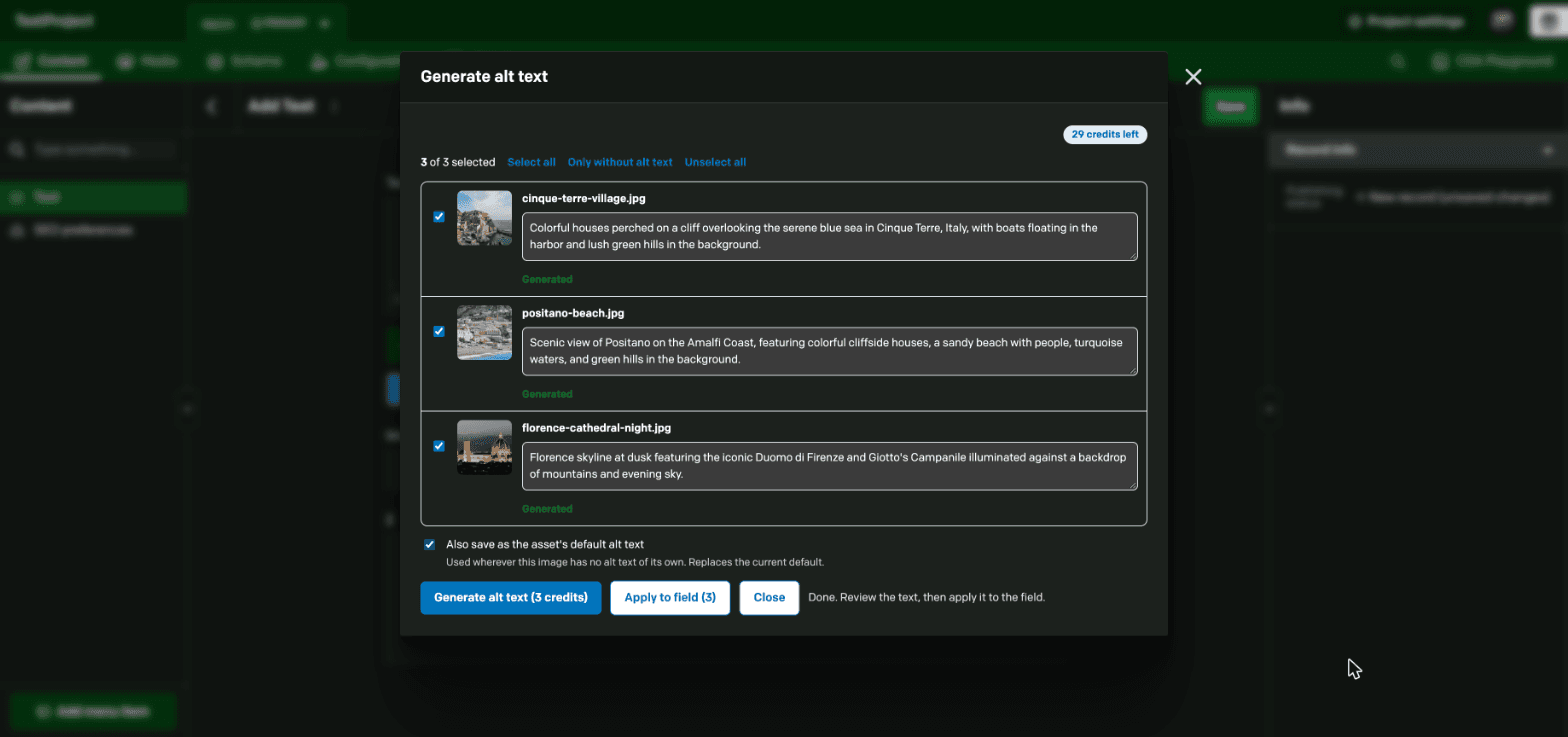This screenshot has height=737, width=1568.
Task: Click "Generated" status under positano-beach.jpg
Action: pos(547,394)
